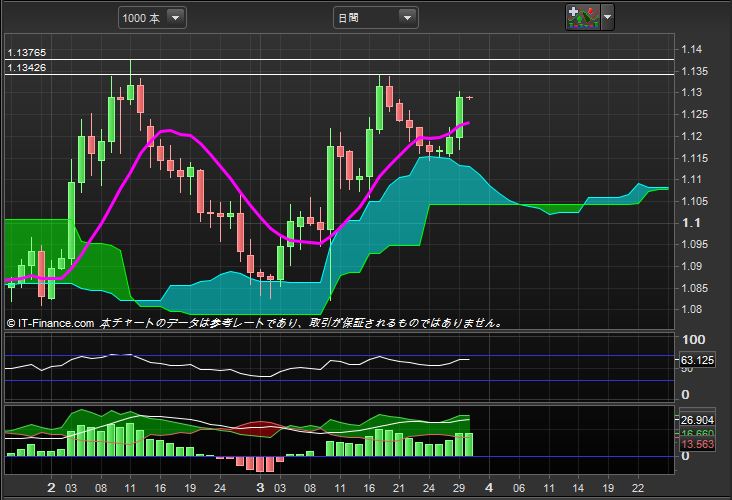Viewport: 732px width, 500px height.
Task: Open the 日間 timeframe dropdown
Action: point(375,18)
